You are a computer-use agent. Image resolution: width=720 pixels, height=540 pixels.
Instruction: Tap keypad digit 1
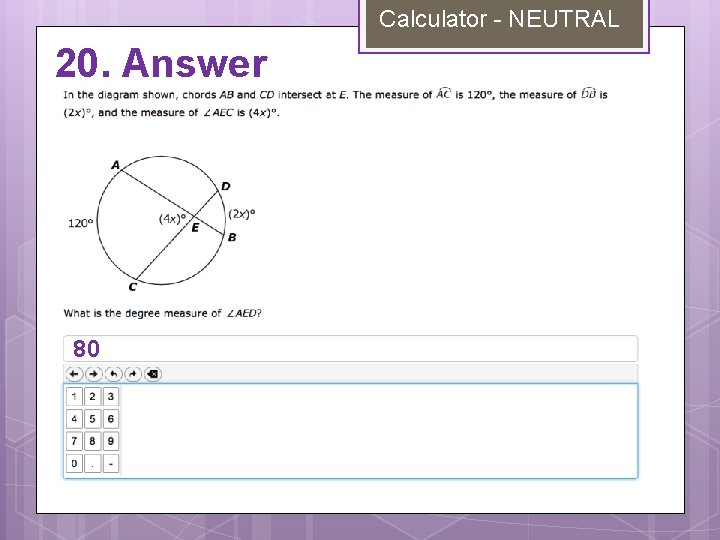point(74,396)
